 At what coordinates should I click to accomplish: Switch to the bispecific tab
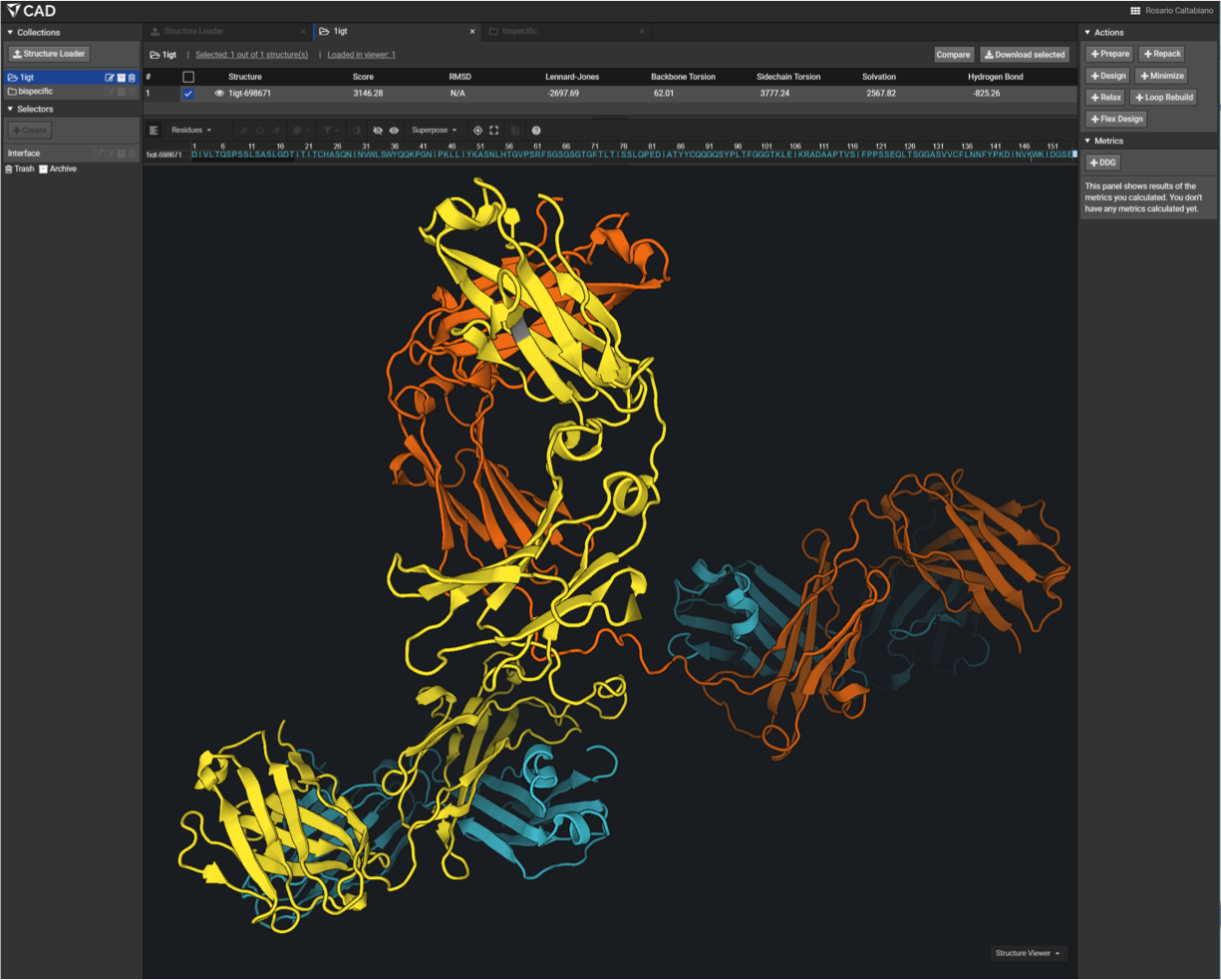point(519,32)
